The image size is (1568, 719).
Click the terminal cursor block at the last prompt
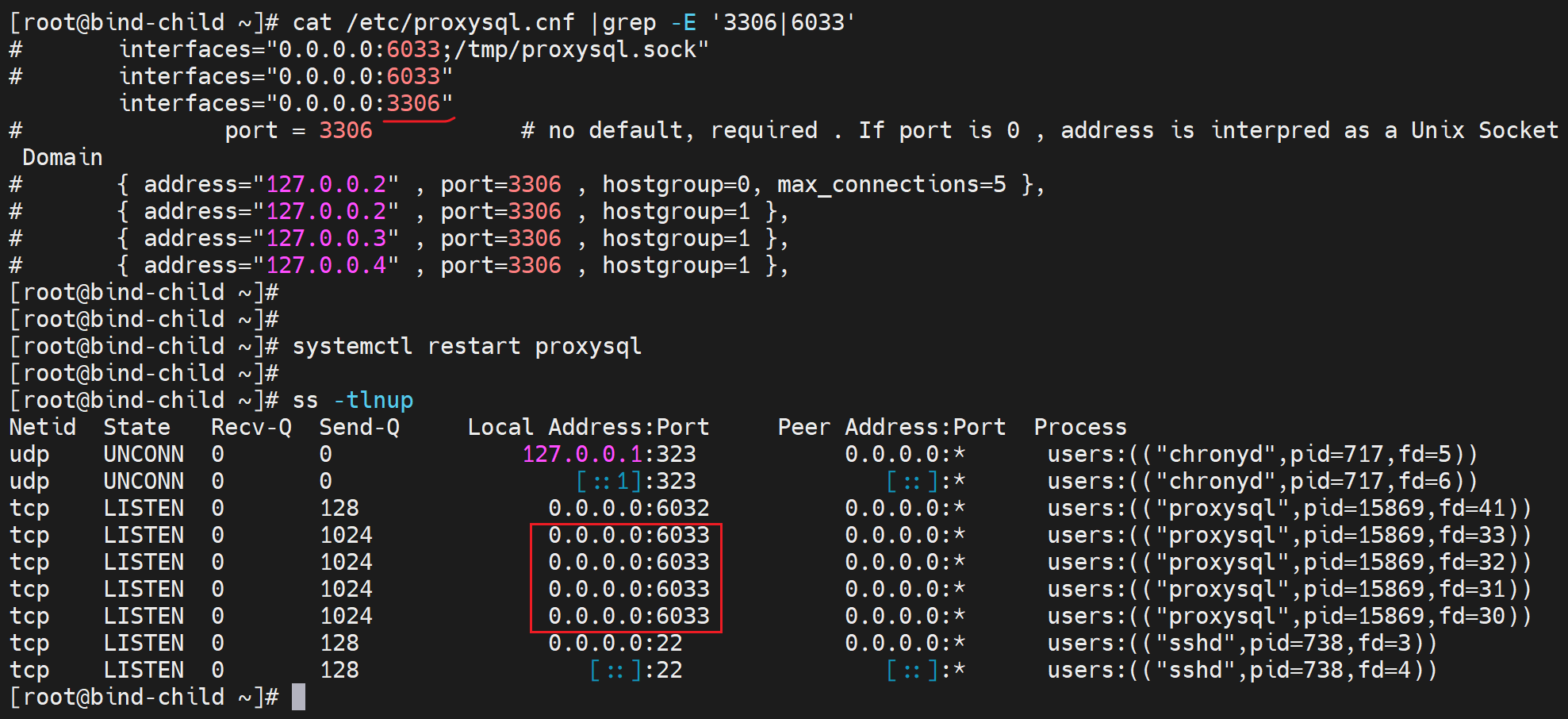coord(298,697)
